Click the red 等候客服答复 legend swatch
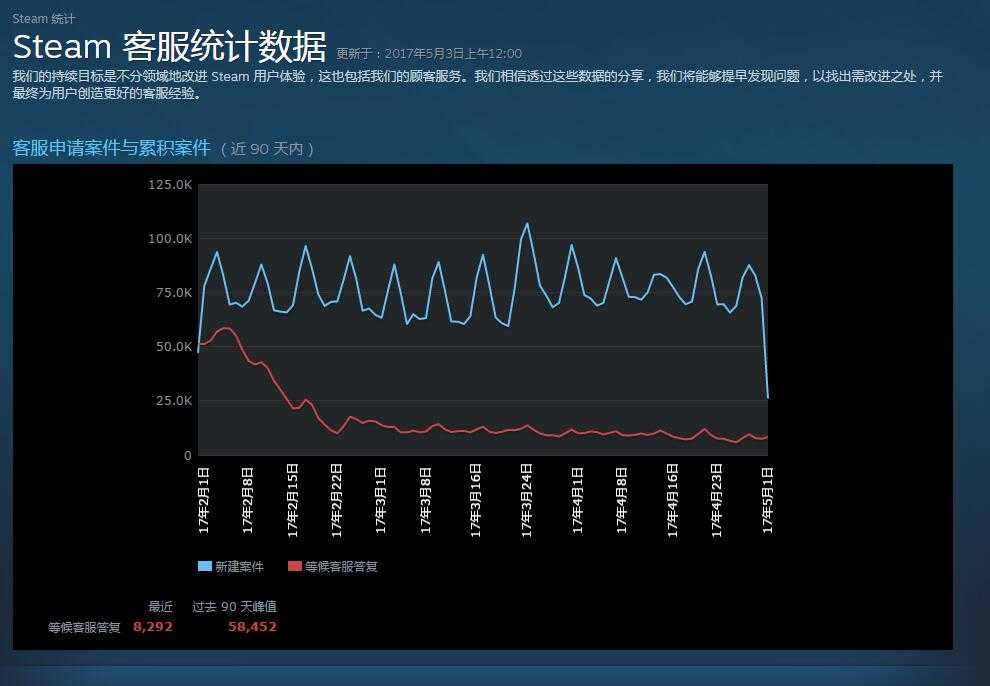Viewport: 990px width, 686px height. pos(294,566)
